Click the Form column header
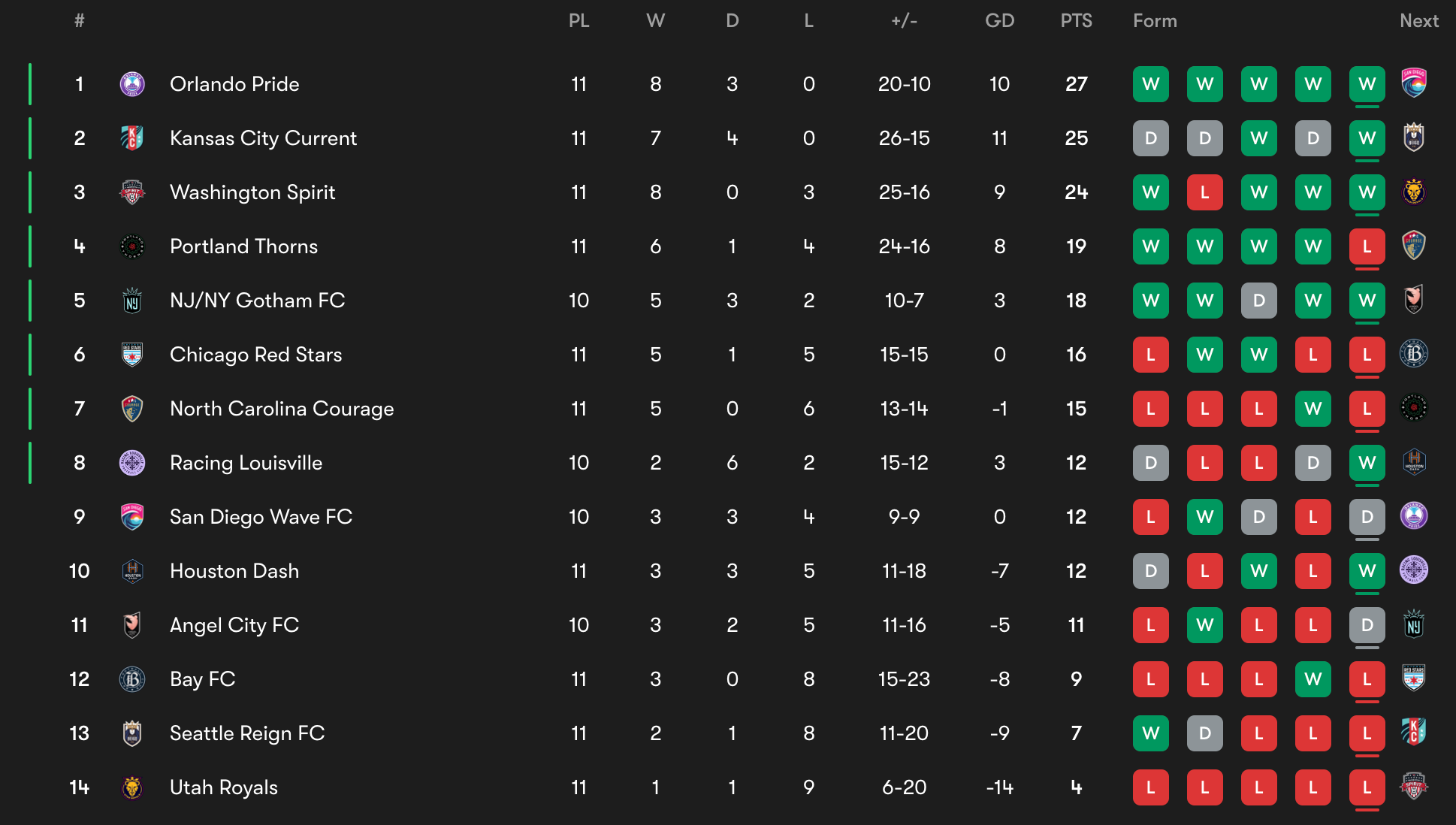The image size is (1456, 825). click(x=1155, y=21)
